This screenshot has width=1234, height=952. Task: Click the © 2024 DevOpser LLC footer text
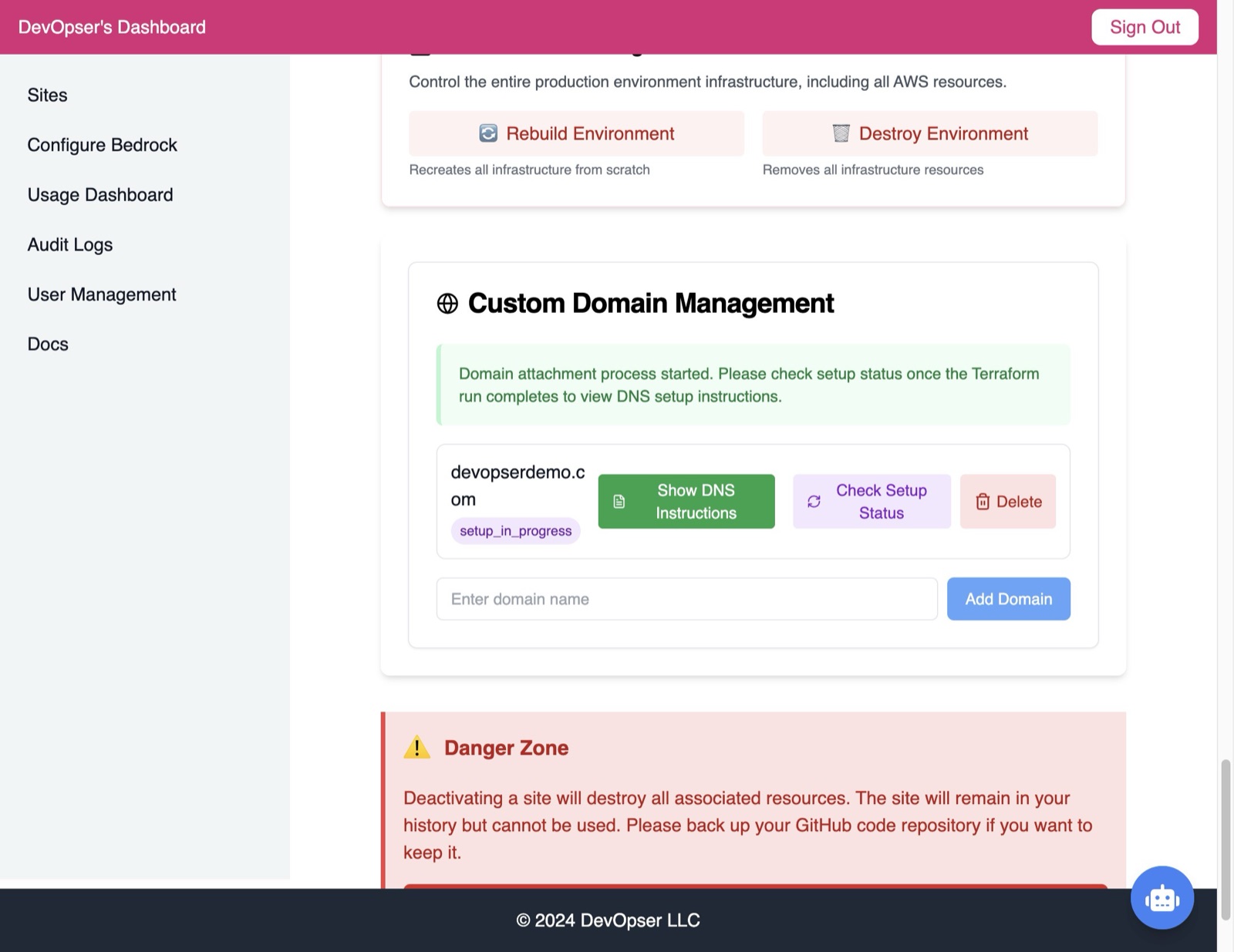pos(608,920)
